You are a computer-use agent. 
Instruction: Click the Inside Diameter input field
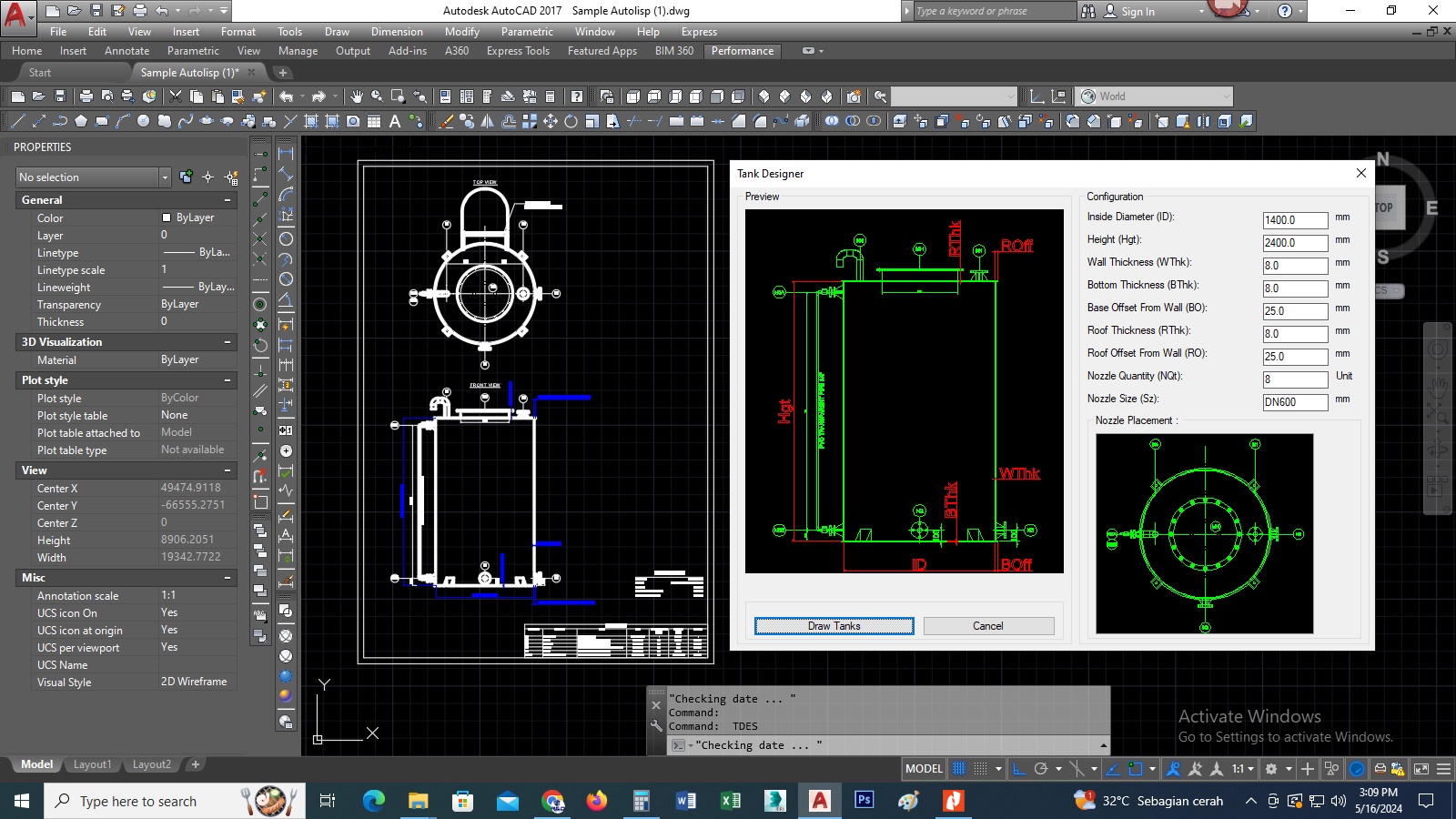click(1295, 220)
